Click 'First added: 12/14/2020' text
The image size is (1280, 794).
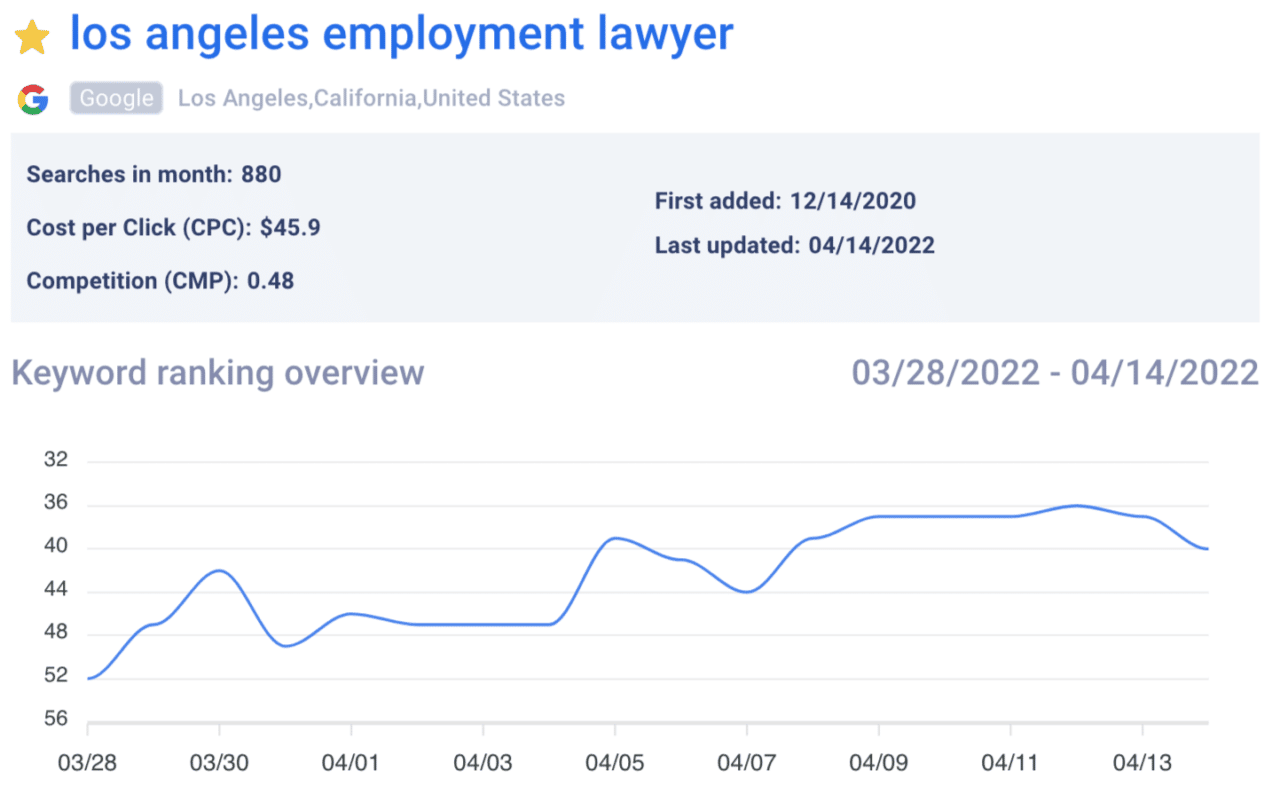coord(785,201)
